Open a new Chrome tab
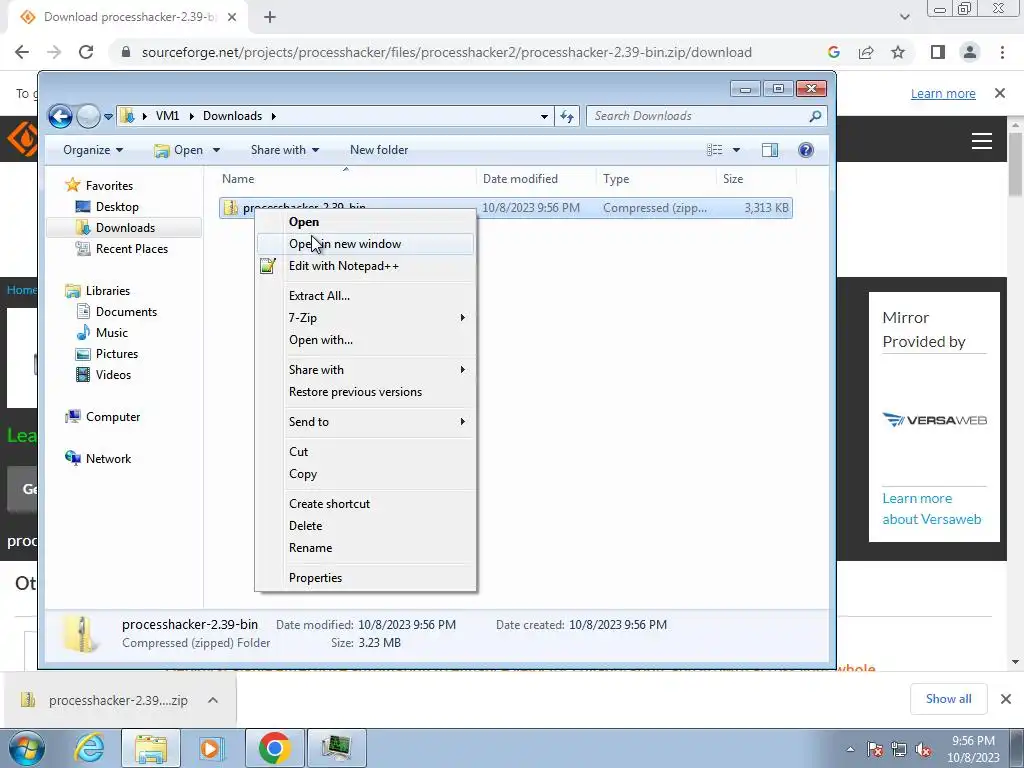Screen dimensions: 1024x768 (270, 18)
